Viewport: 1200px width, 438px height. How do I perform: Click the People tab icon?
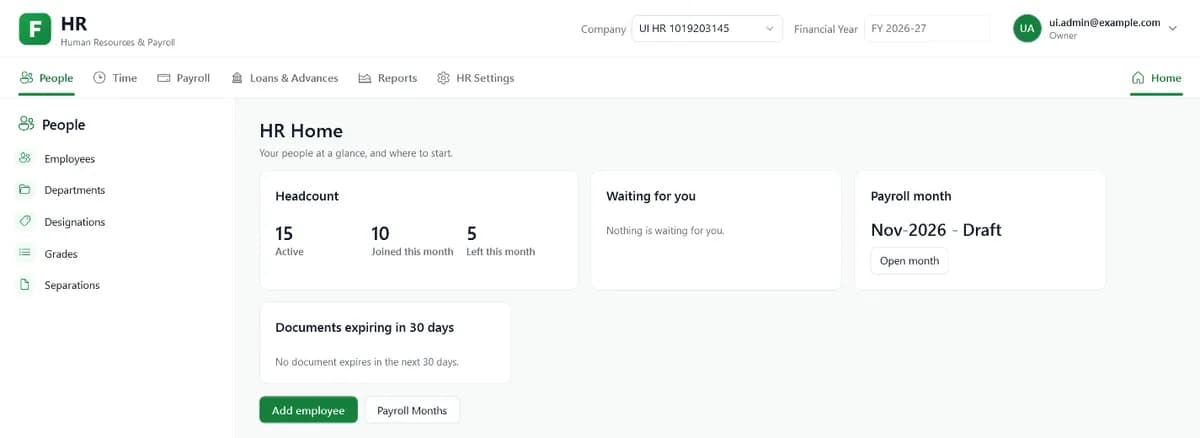pyautogui.click(x=26, y=78)
